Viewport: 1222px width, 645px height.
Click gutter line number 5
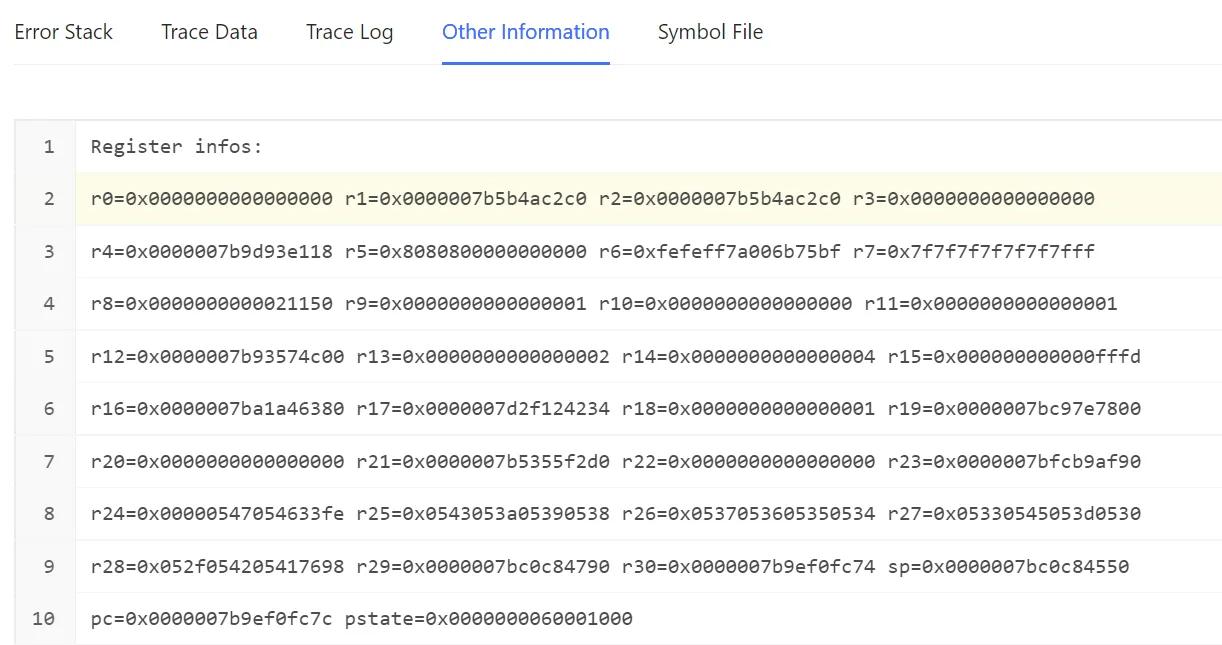48,357
